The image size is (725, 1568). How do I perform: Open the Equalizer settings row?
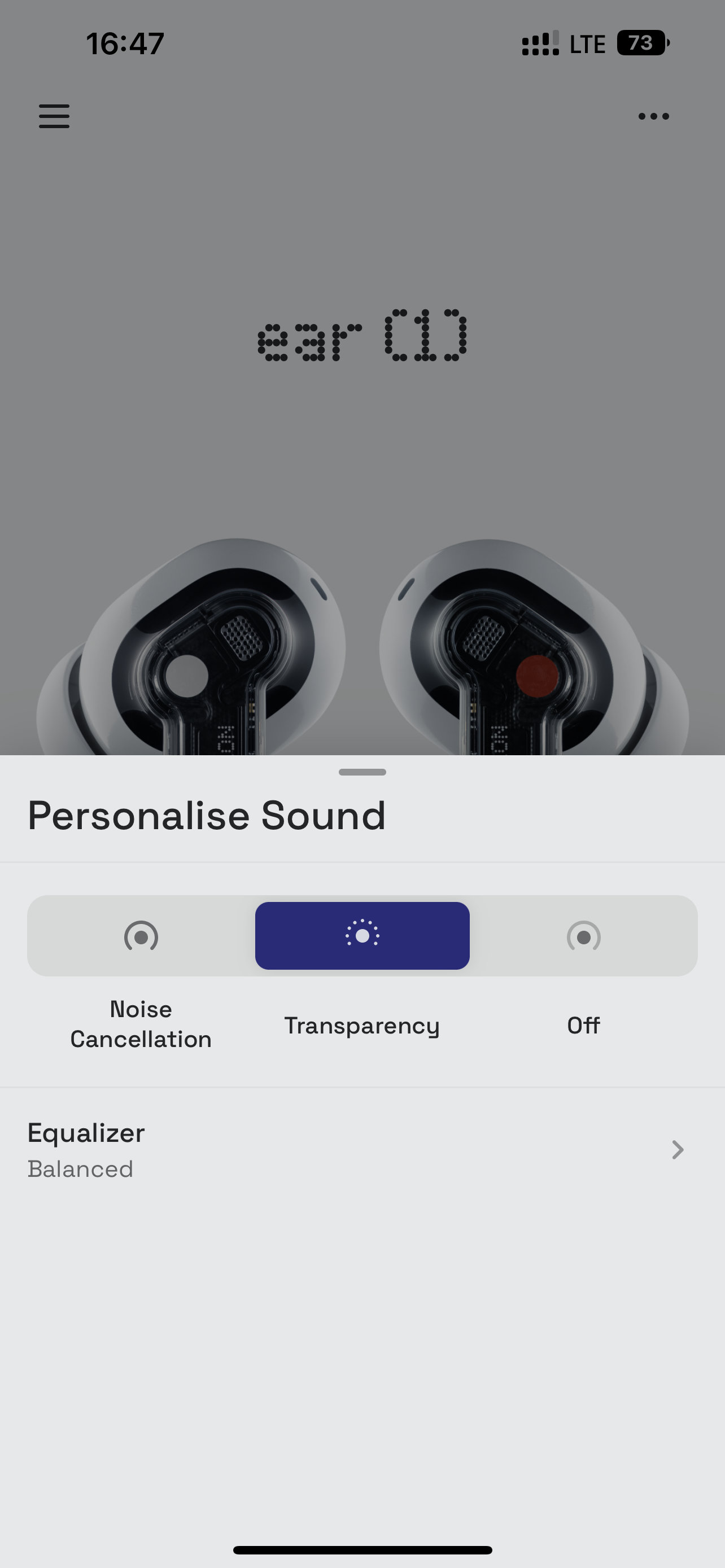[x=362, y=1150]
